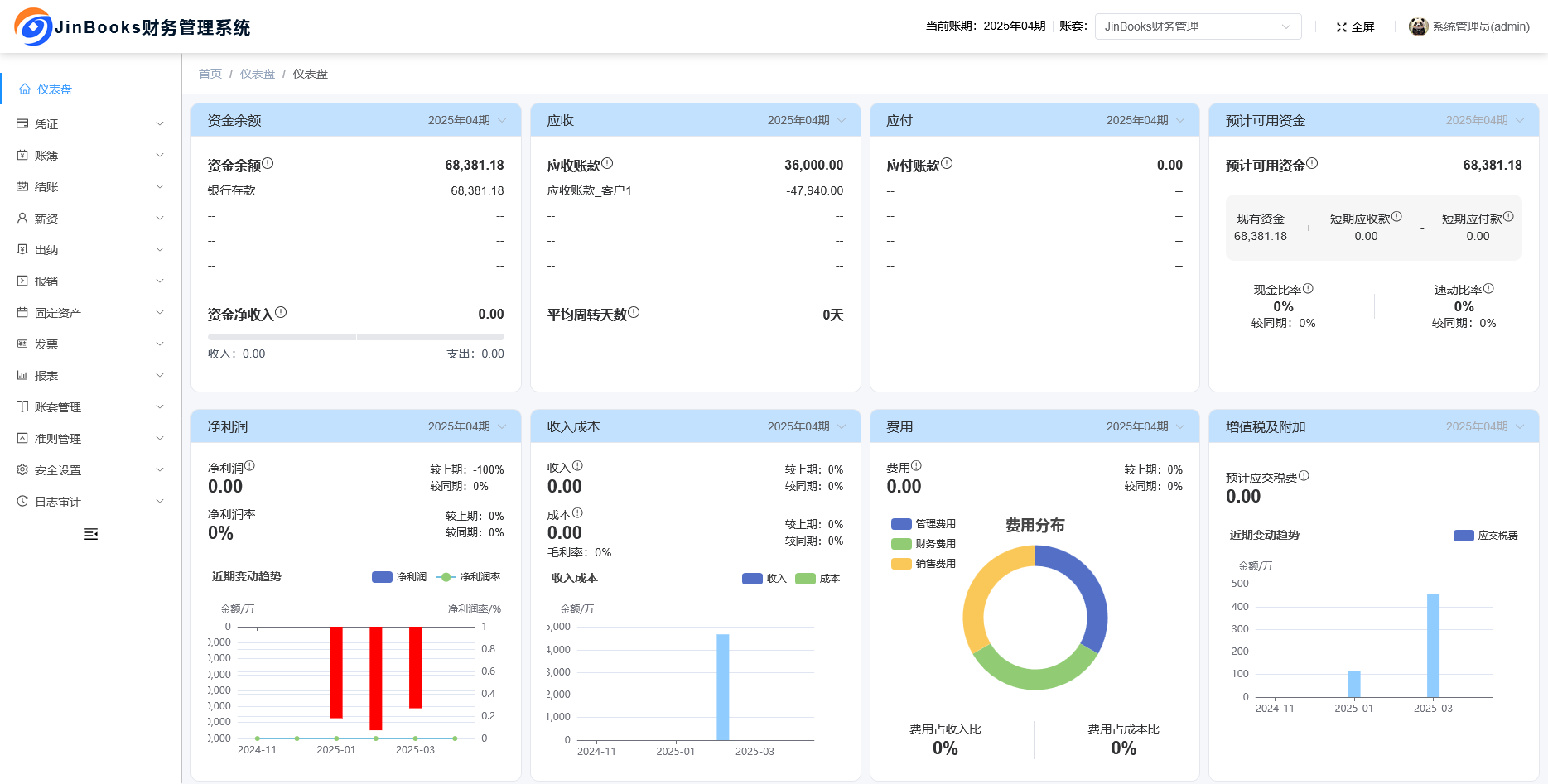The height and width of the screenshot is (784, 1548).
Task: Open the 凭证 (vouchers) sidebar icon
Action: click(22, 123)
